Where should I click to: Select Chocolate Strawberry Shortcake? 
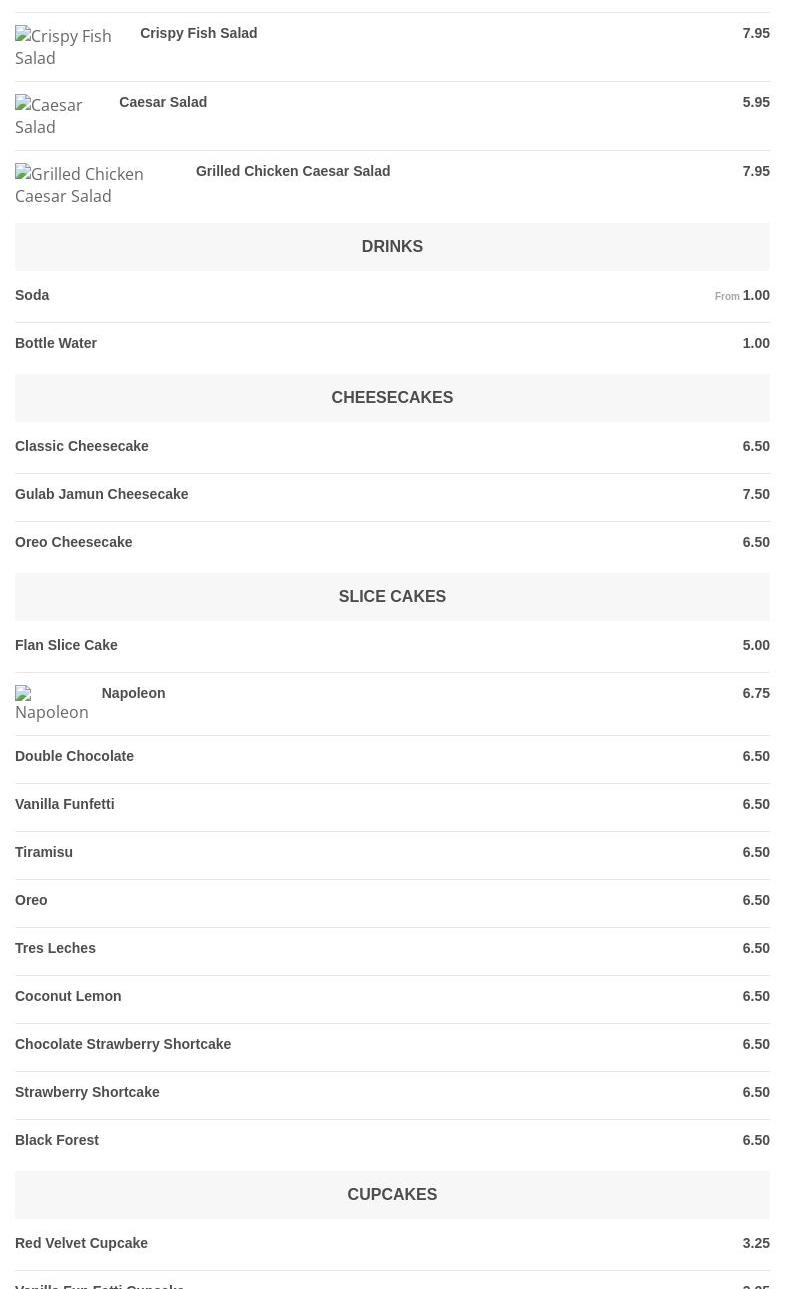pyautogui.click(x=123, y=1044)
